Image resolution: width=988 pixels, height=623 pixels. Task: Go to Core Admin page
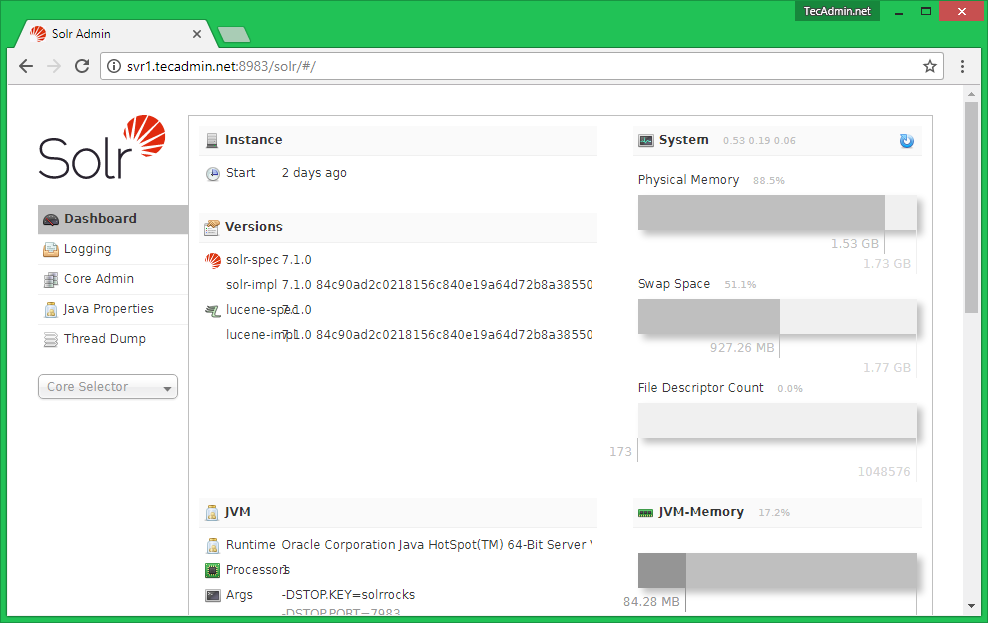(113, 279)
